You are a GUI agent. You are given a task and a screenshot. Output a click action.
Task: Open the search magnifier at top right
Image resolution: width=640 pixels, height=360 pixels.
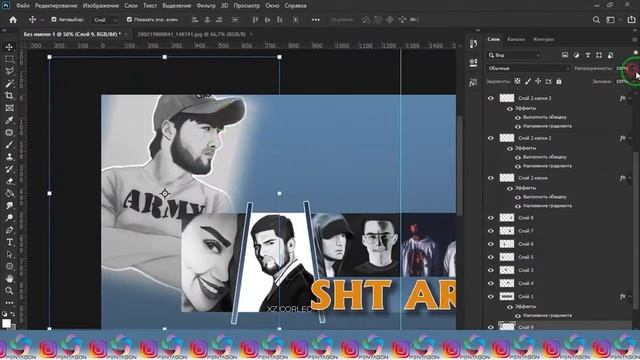click(596, 20)
